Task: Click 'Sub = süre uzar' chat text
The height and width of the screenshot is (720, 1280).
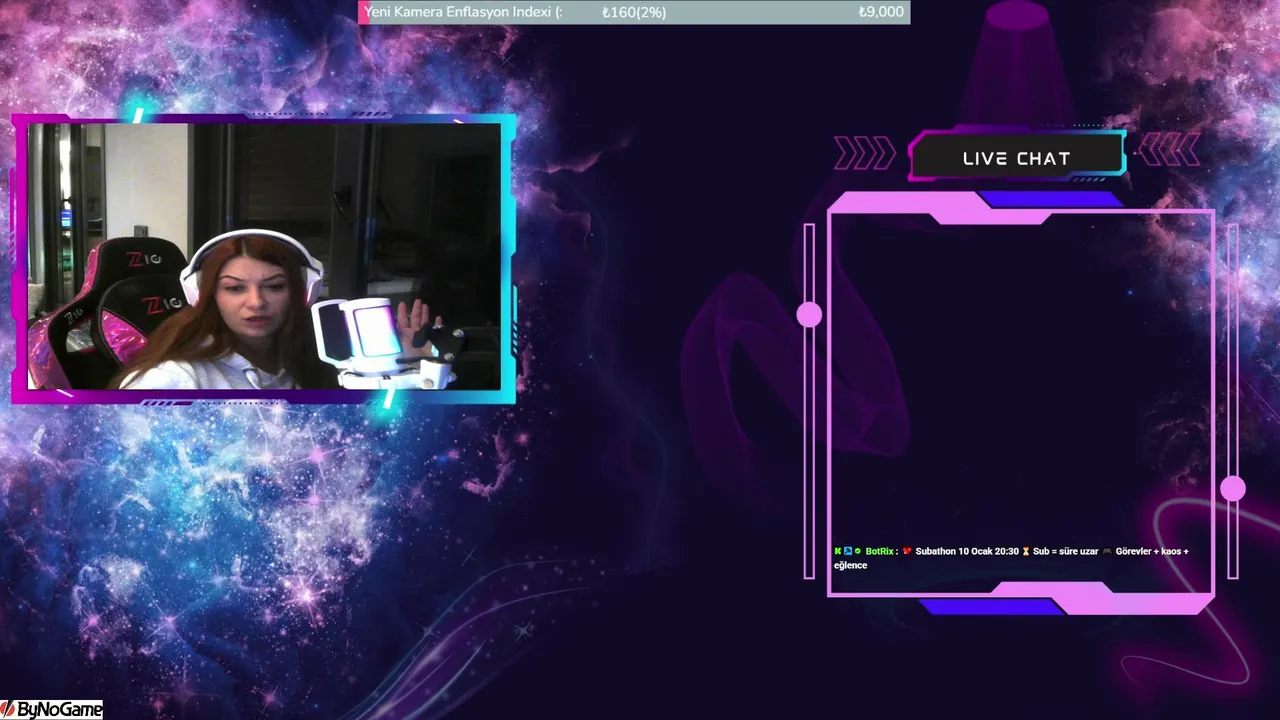Action: (x=1066, y=551)
